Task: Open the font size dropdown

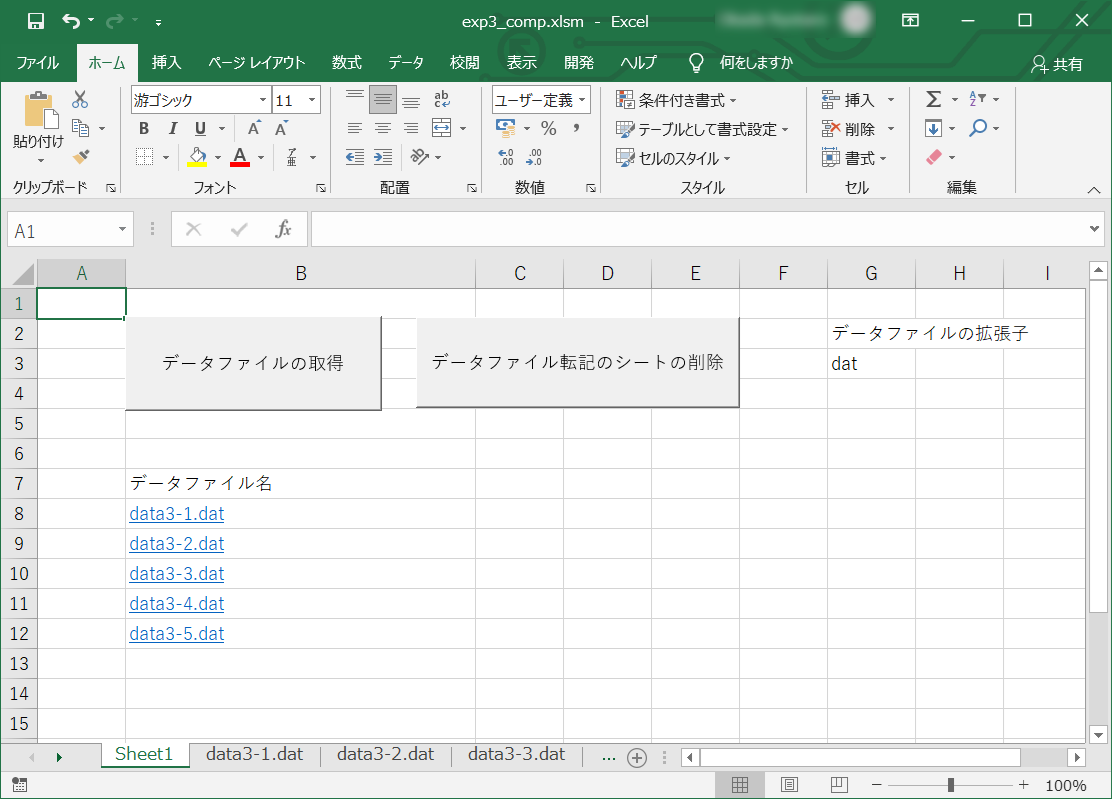Action: point(312,100)
